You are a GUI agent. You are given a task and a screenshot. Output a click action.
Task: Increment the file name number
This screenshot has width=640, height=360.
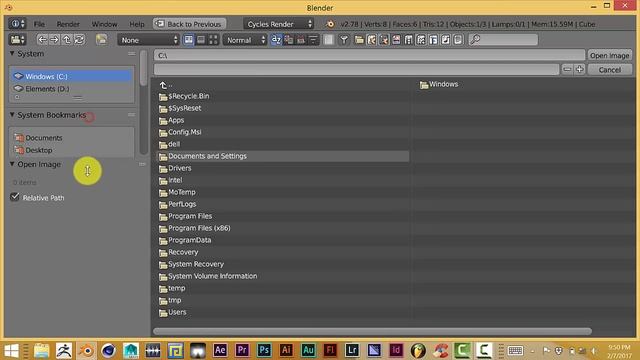(579, 69)
